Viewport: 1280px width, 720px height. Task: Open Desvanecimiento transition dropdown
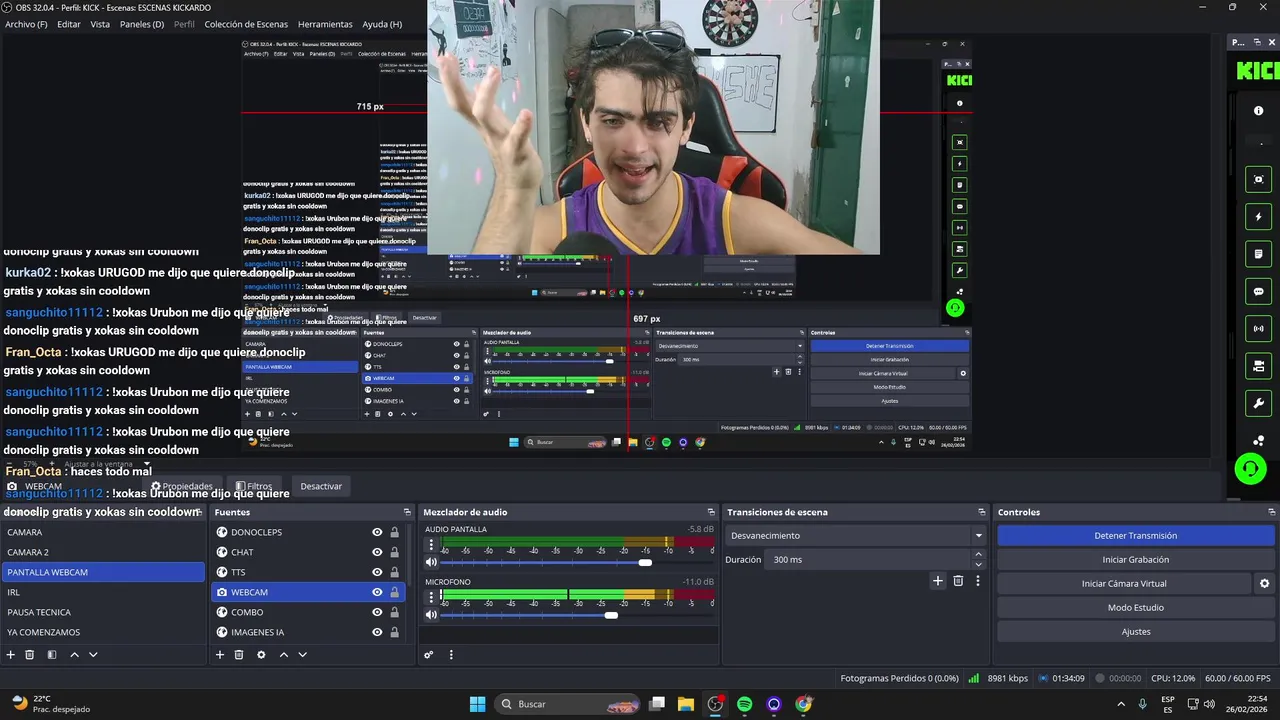tap(856, 536)
